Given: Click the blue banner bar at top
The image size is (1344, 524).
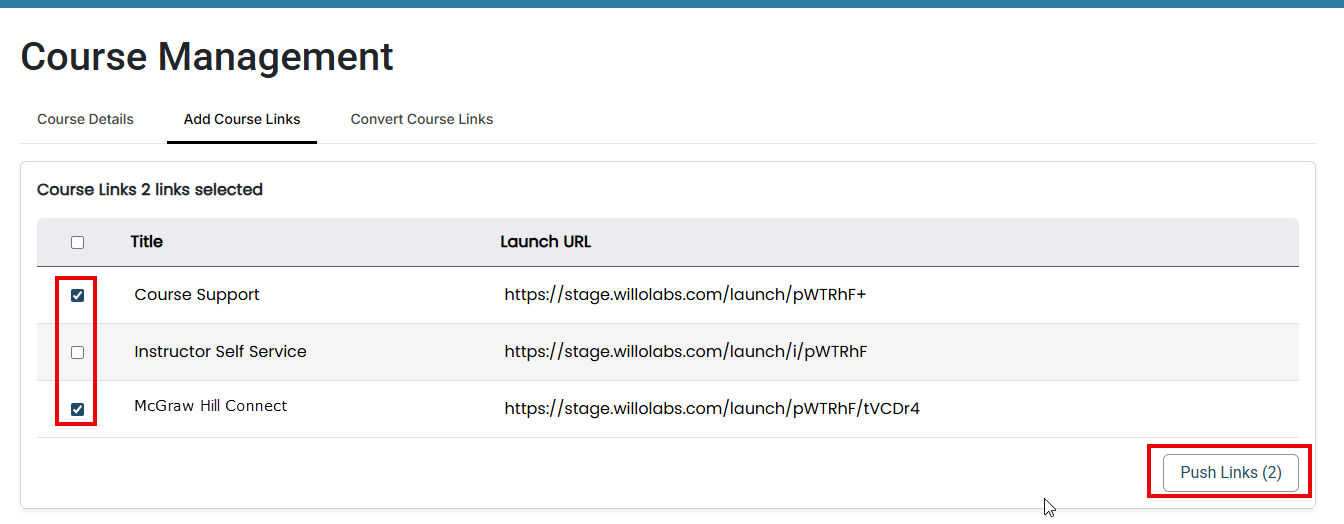Looking at the screenshot, I should (672, 3).
